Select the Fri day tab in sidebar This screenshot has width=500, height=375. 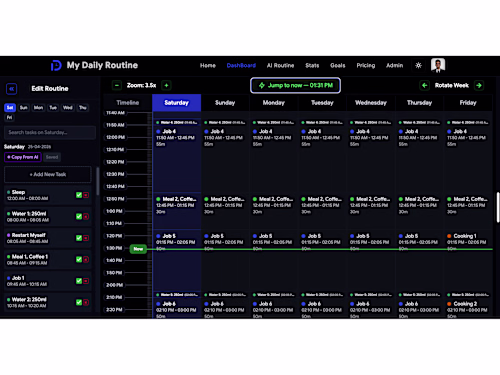tap(9, 117)
